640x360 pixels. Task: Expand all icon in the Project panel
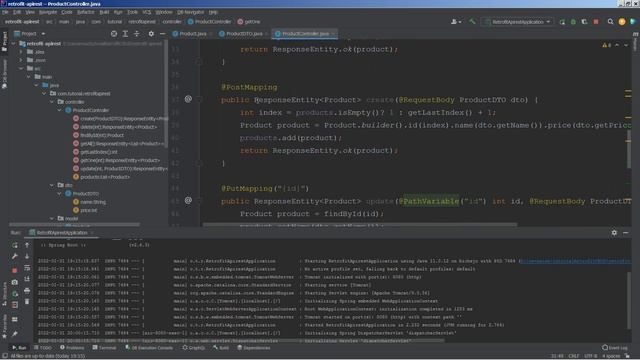click(x=125, y=34)
